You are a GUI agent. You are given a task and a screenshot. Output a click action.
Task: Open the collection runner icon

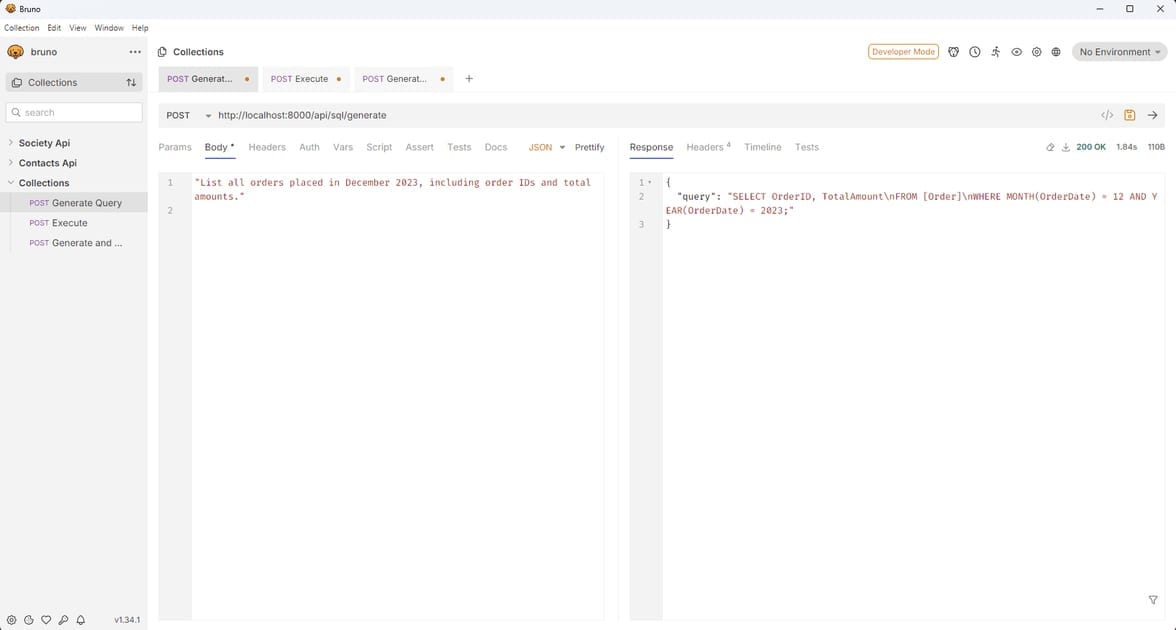pyautogui.click(x=995, y=52)
